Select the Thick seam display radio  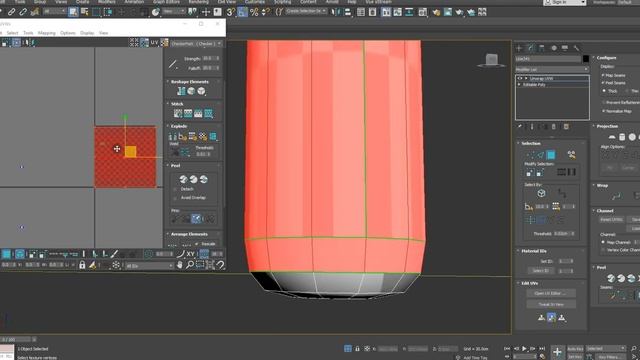604,91
